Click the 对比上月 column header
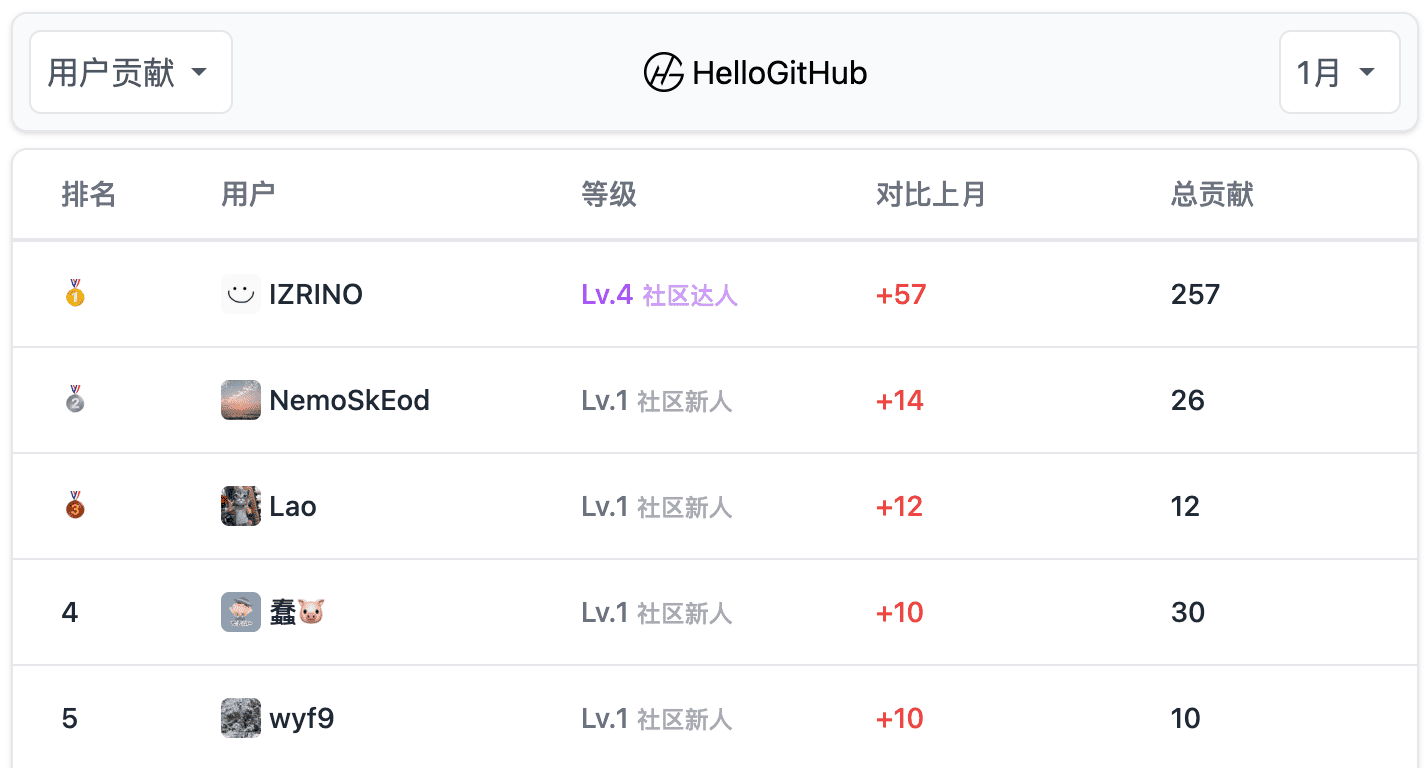This screenshot has height=768, width=1428. click(930, 194)
